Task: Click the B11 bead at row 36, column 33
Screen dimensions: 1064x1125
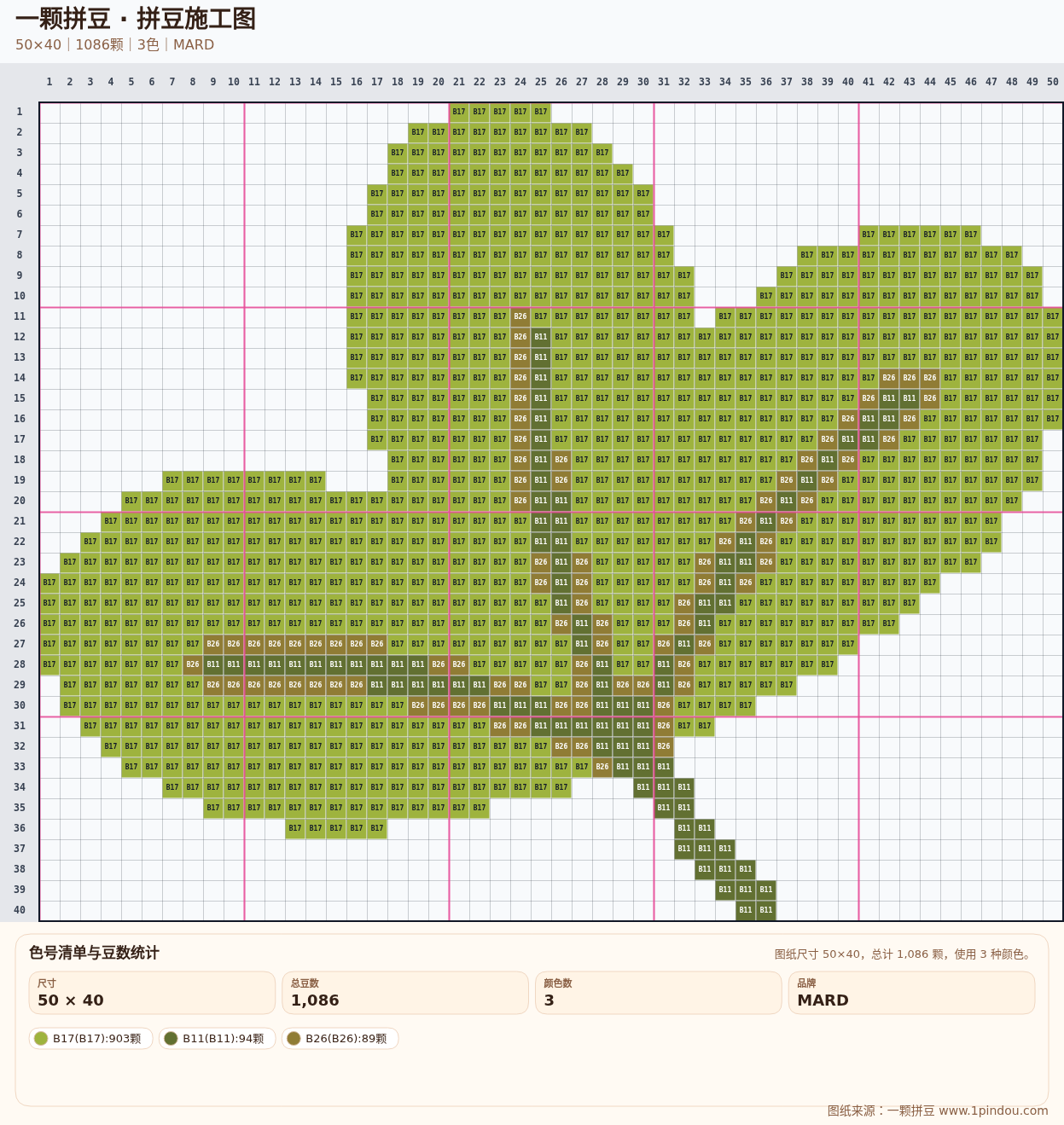Action: (x=705, y=828)
